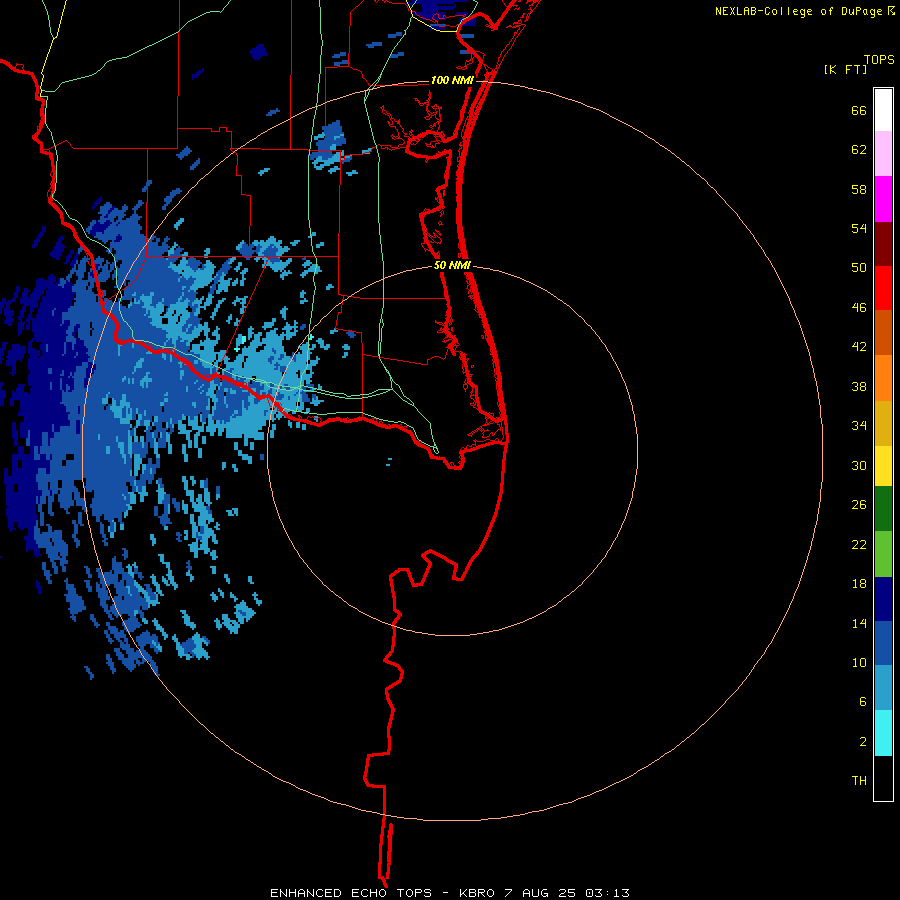
Task: Select the orange 42 kft swatch
Action: point(883,378)
